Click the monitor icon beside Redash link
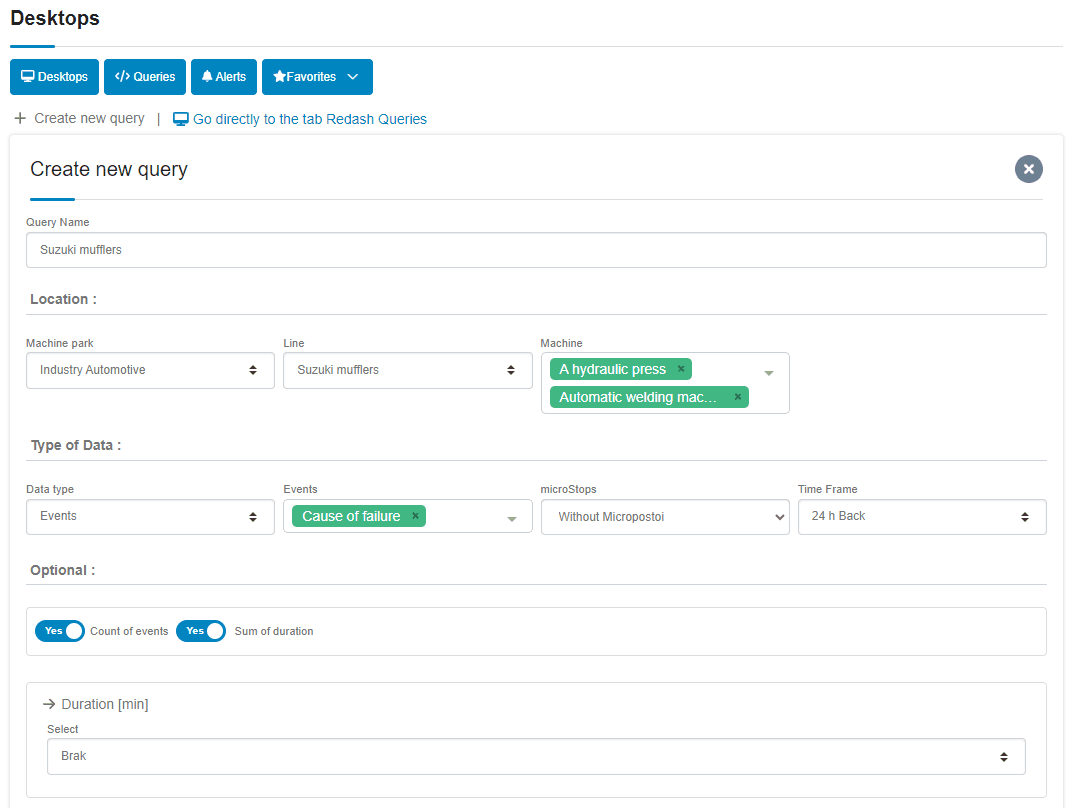Image resolution: width=1074 pixels, height=808 pixels. (x=181, y=119)
